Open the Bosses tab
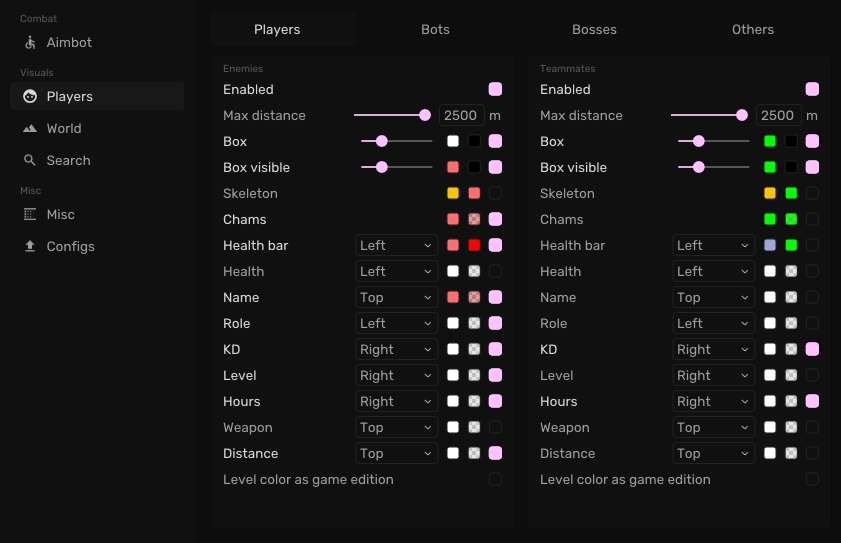This screenshot has width=841, height=543. click(594, 29)
